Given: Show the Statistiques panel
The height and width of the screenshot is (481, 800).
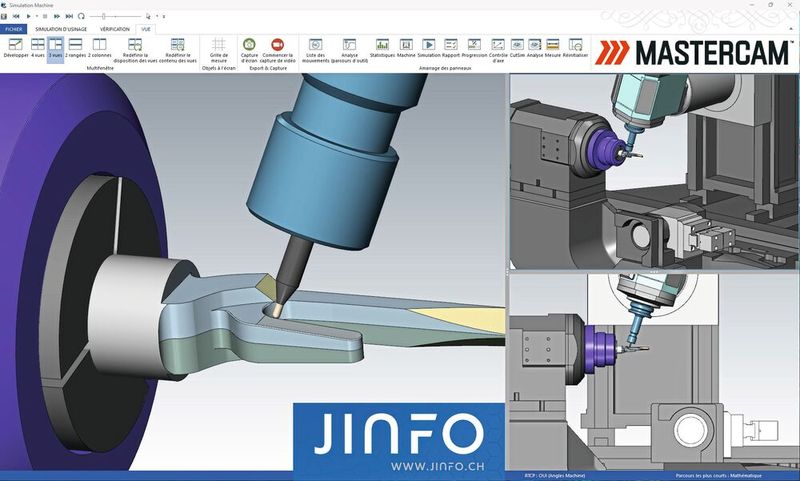Looking at the screenshot, I should [382, 48].
